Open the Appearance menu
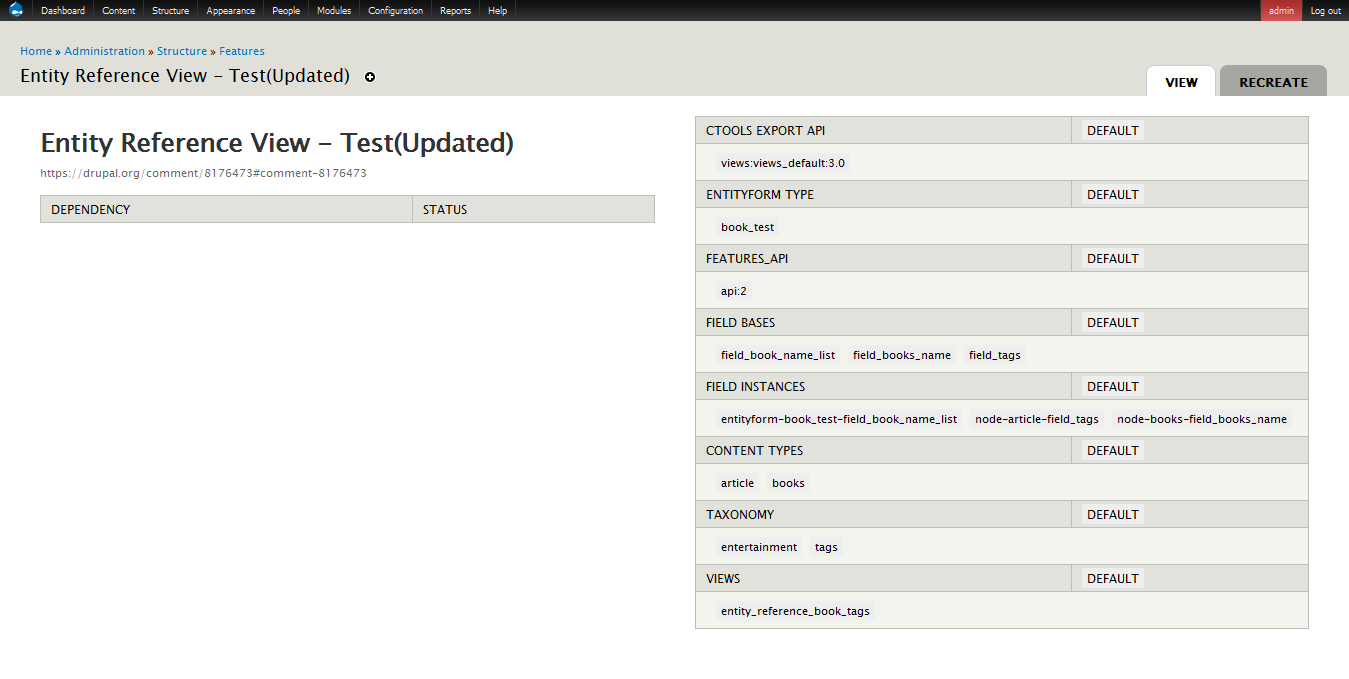 pyautogui.click(x=230, y=11)
